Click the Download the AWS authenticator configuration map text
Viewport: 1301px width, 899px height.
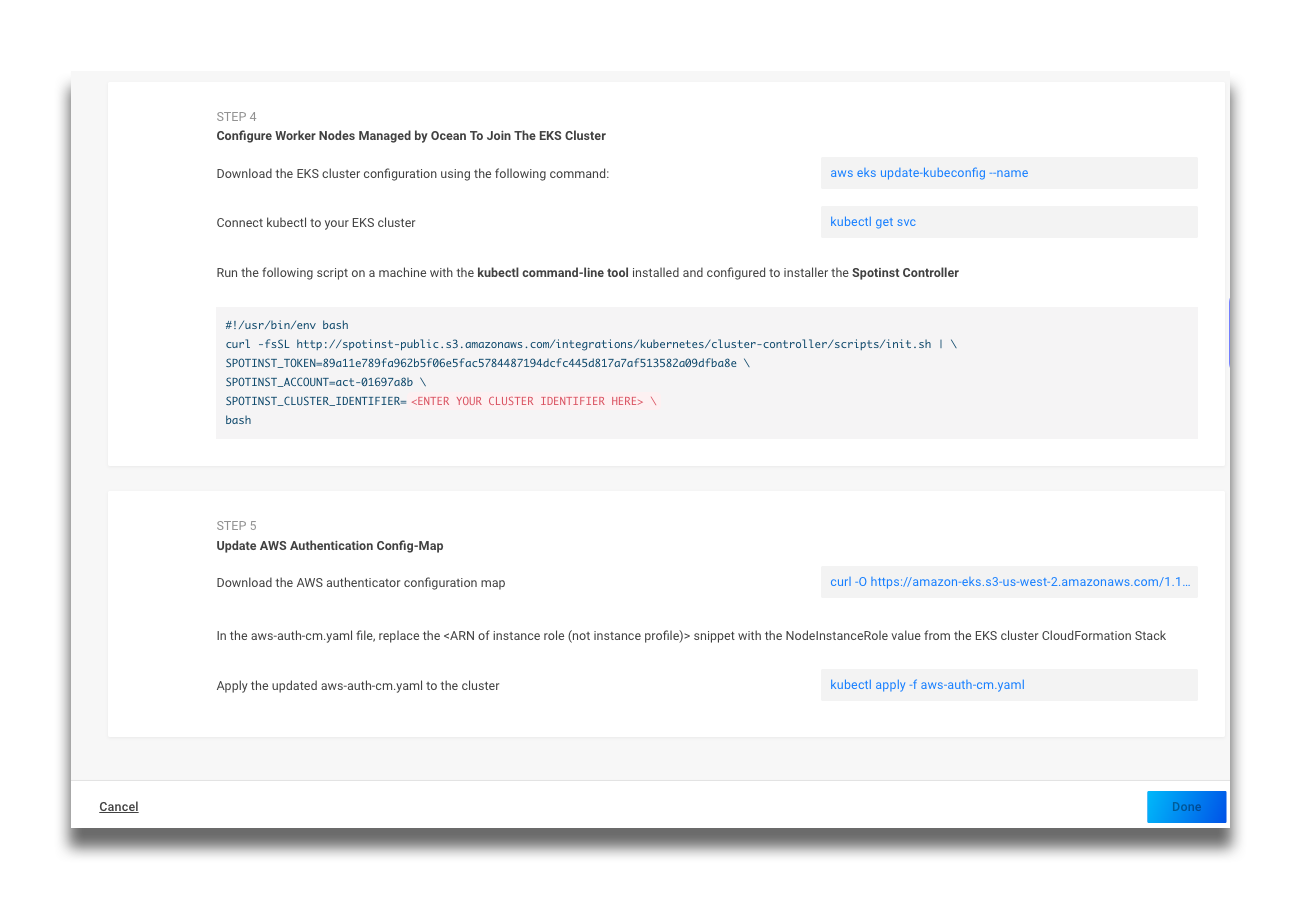(361, 583)
